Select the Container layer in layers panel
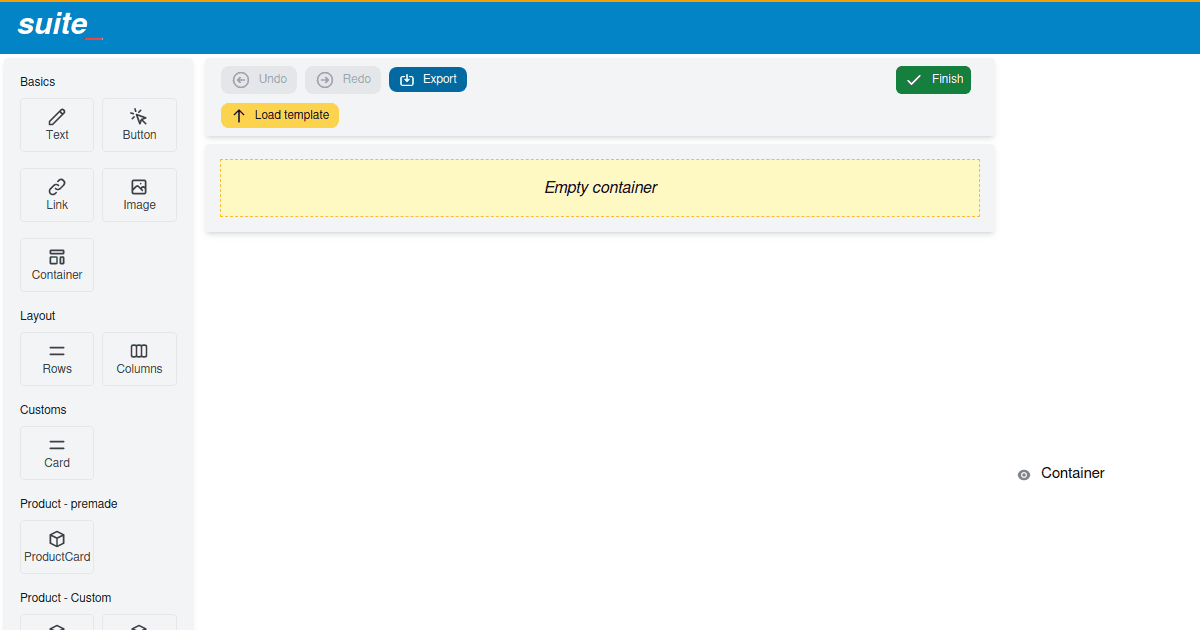The height and width of the screenshot is (630, 1200). [1072, 473]
